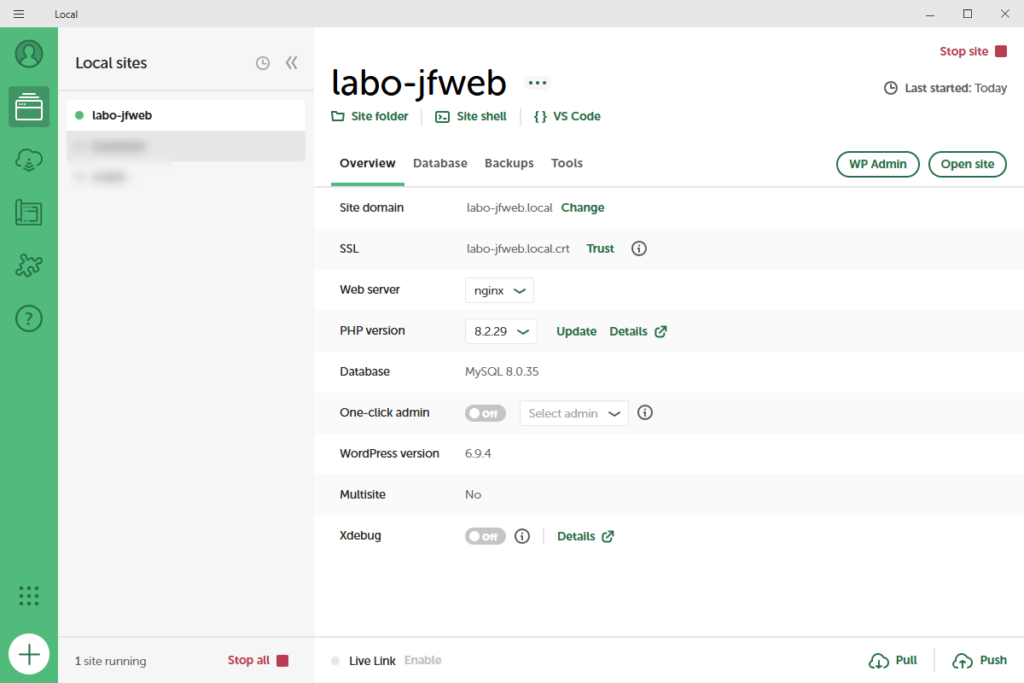
Task: Open the nine-dot apps grid icon
Action: pyautogui.click(x=29, y=596)
